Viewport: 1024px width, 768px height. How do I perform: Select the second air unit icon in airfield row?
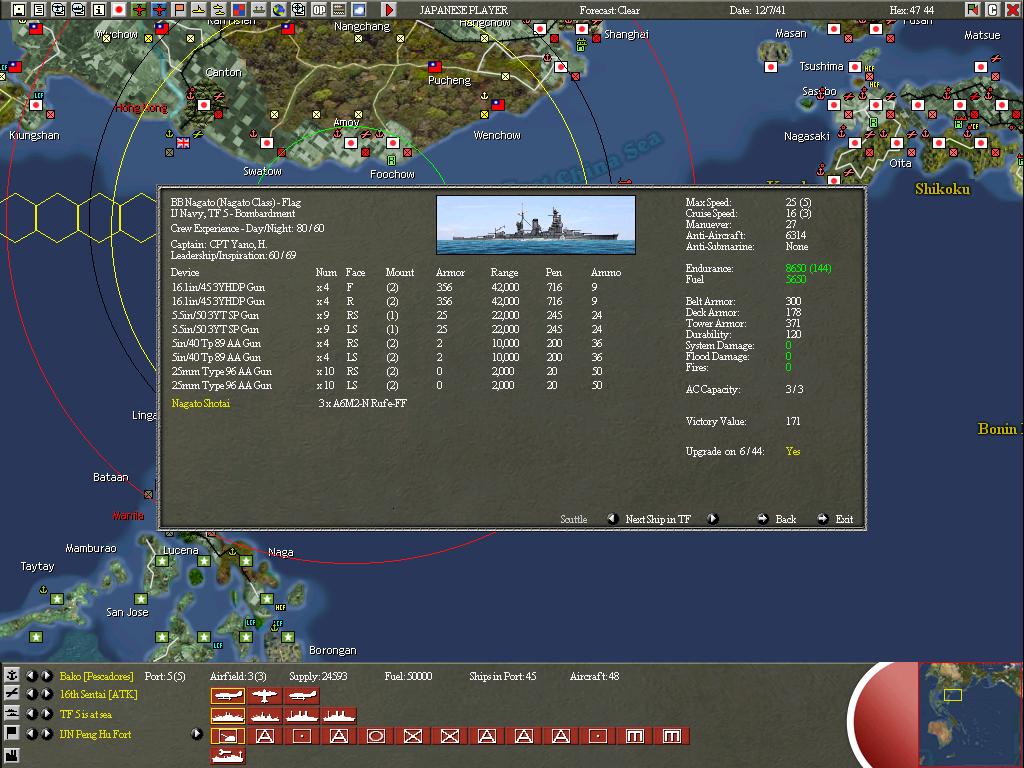(x=264, y=696)
